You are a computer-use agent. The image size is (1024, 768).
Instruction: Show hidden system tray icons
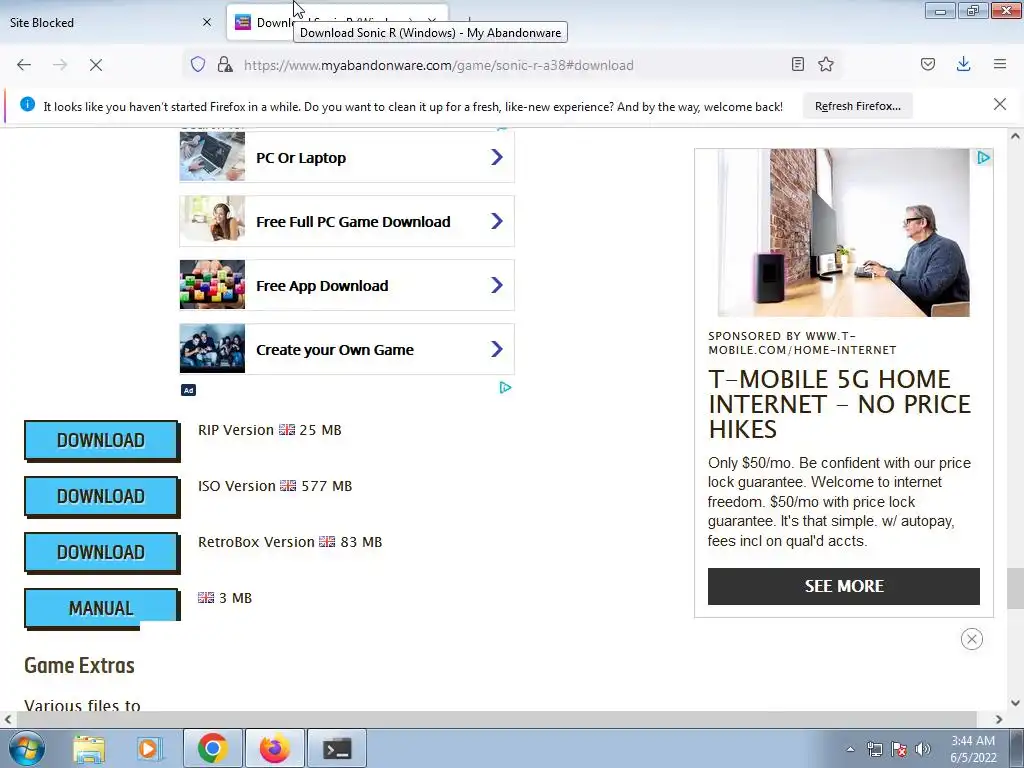(x=850, y=749)
